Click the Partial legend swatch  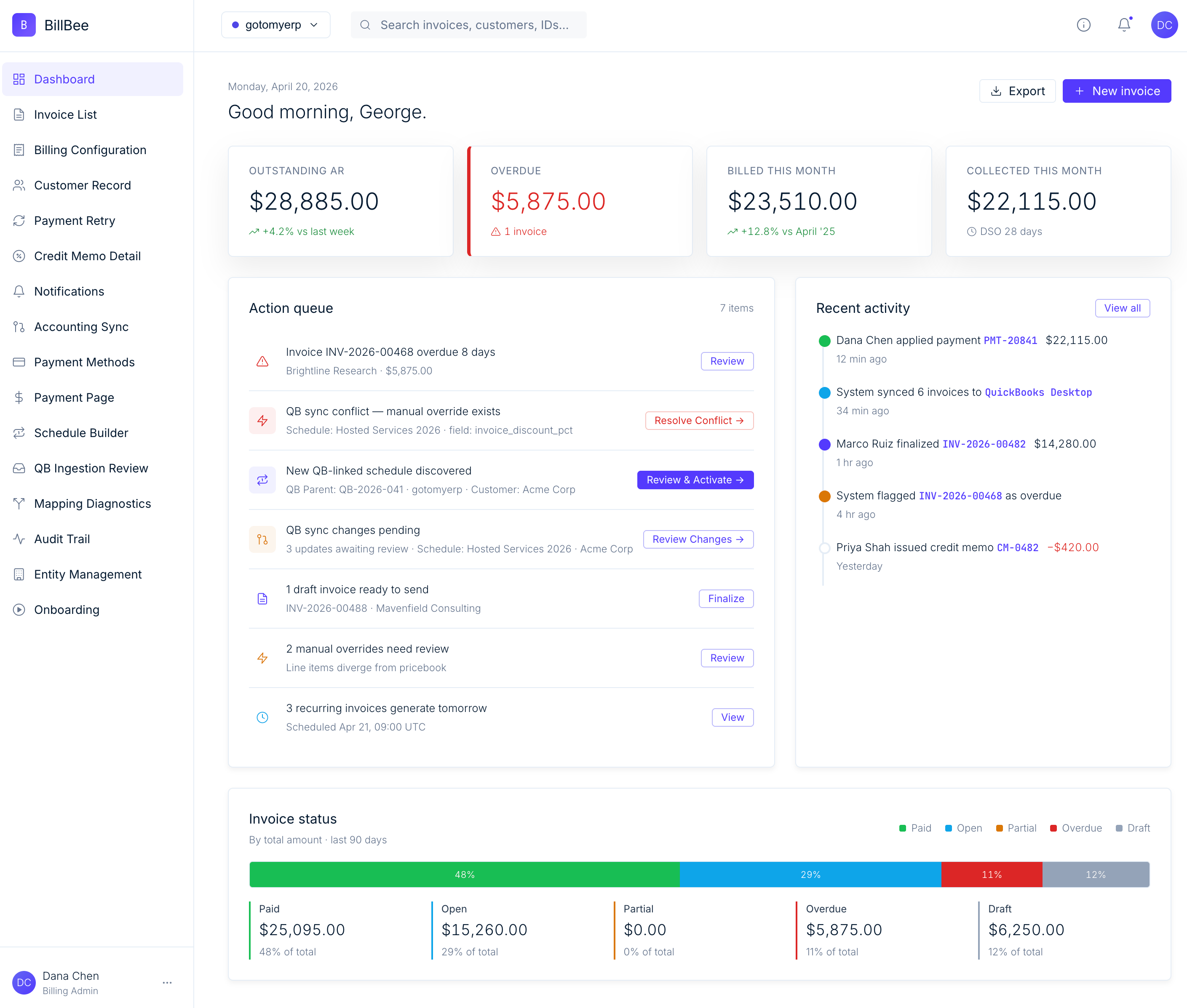(x=999, y=829)
